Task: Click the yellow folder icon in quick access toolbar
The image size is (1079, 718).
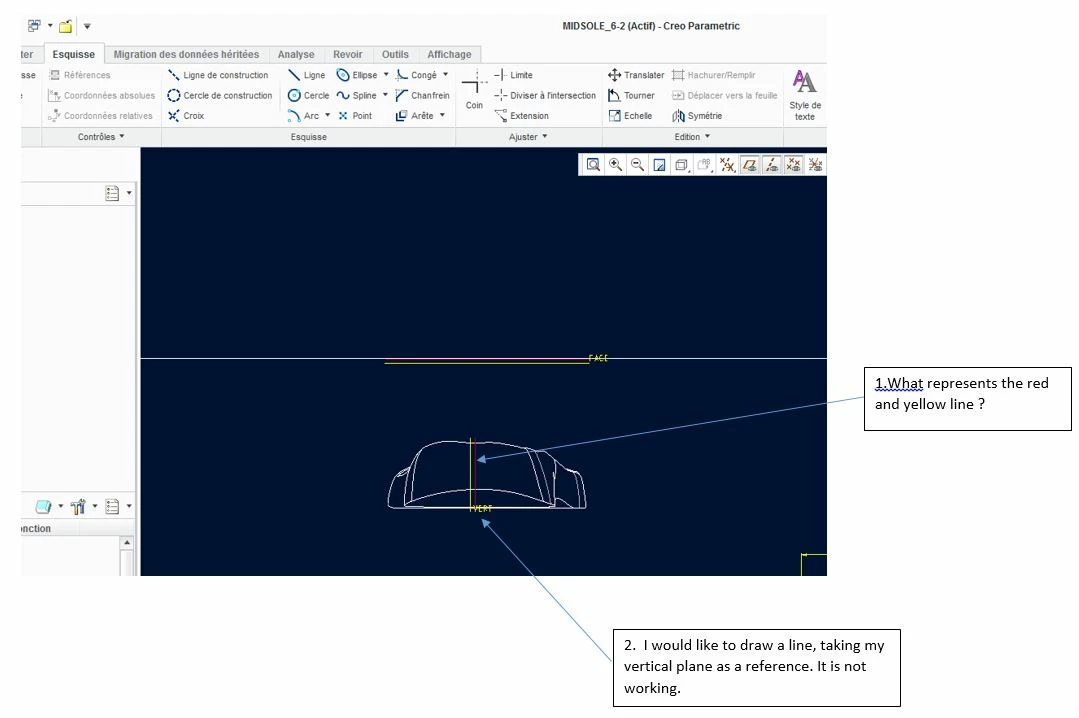Action: (x=65, y=27)
